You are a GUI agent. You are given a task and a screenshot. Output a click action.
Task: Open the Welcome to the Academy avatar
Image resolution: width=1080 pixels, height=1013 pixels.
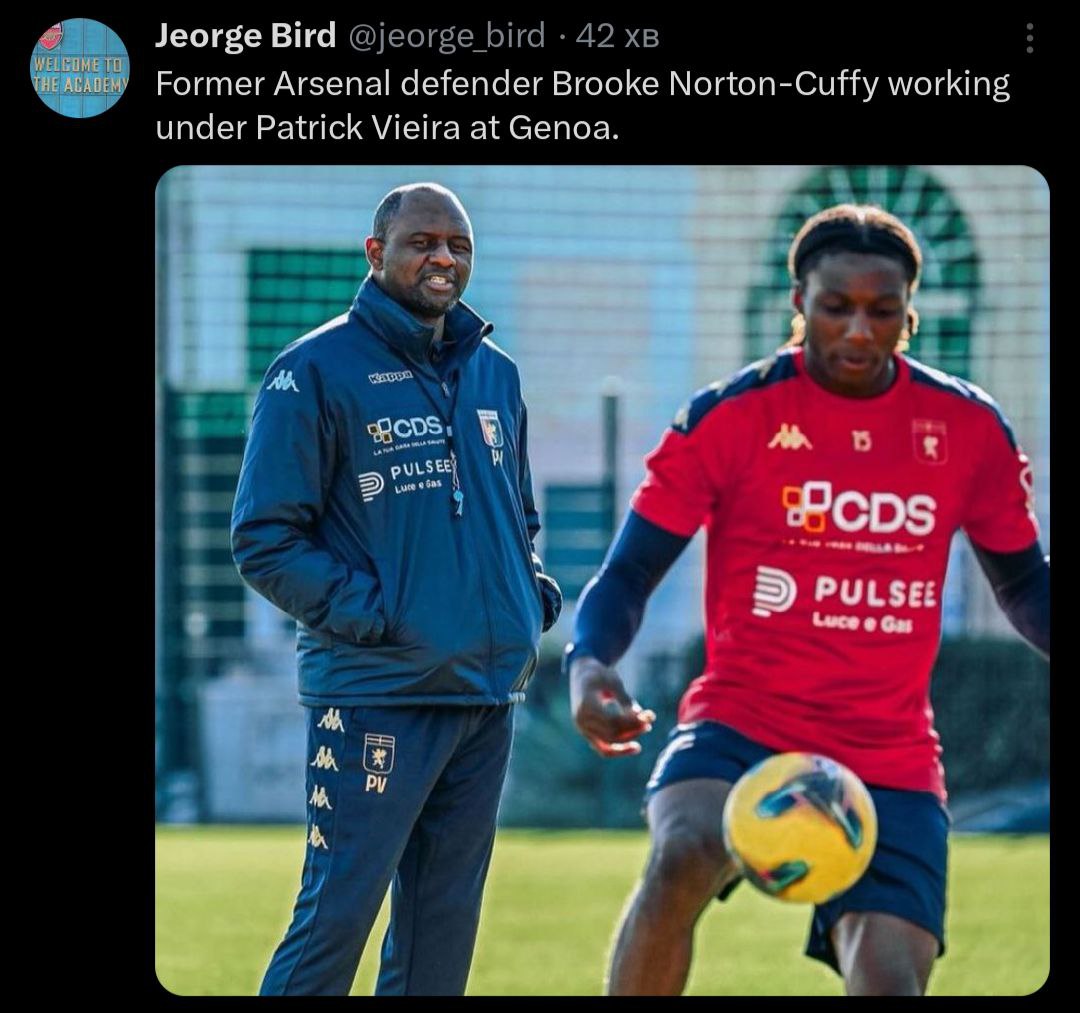point(81,67)
